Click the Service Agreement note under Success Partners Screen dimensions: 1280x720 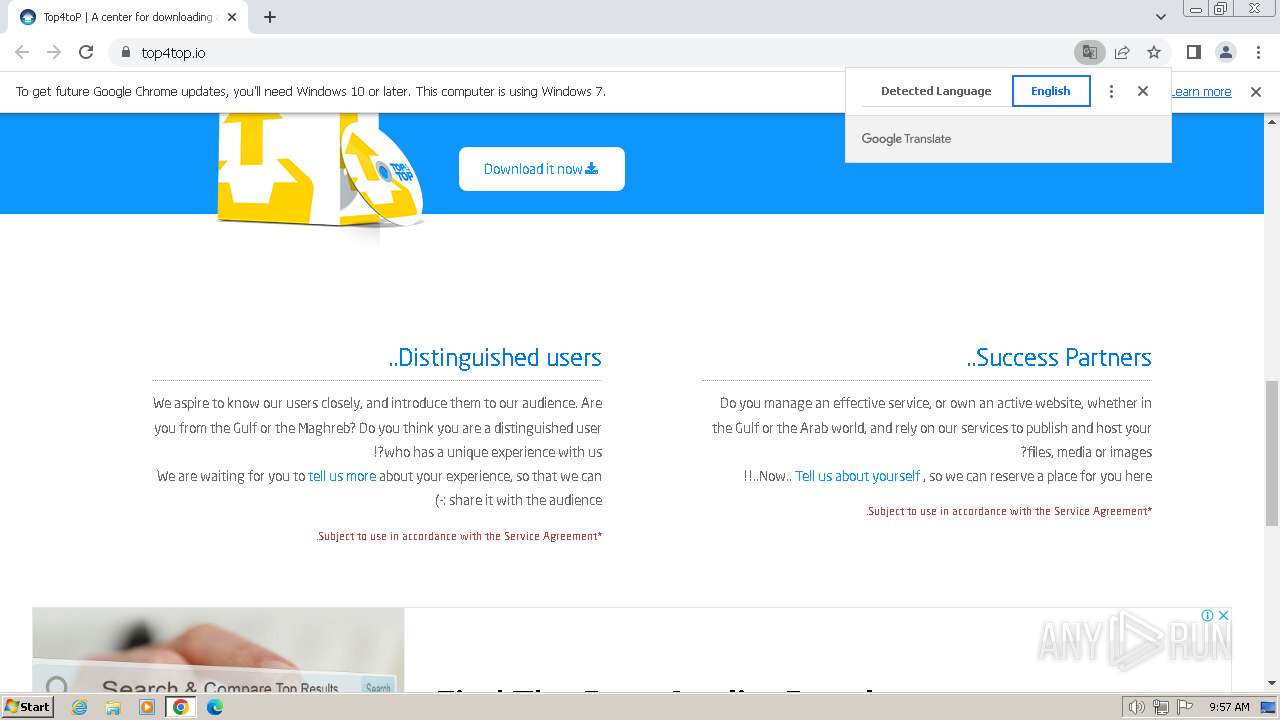[1009, 511]
